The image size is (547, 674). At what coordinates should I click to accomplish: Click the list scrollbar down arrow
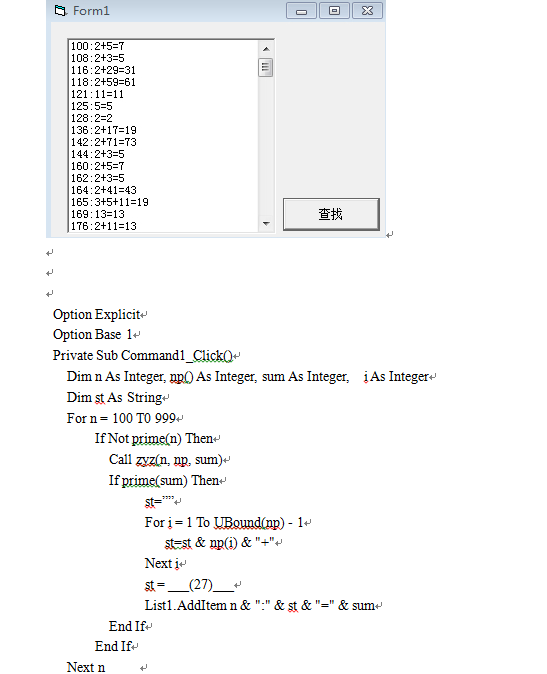[266, 223]
